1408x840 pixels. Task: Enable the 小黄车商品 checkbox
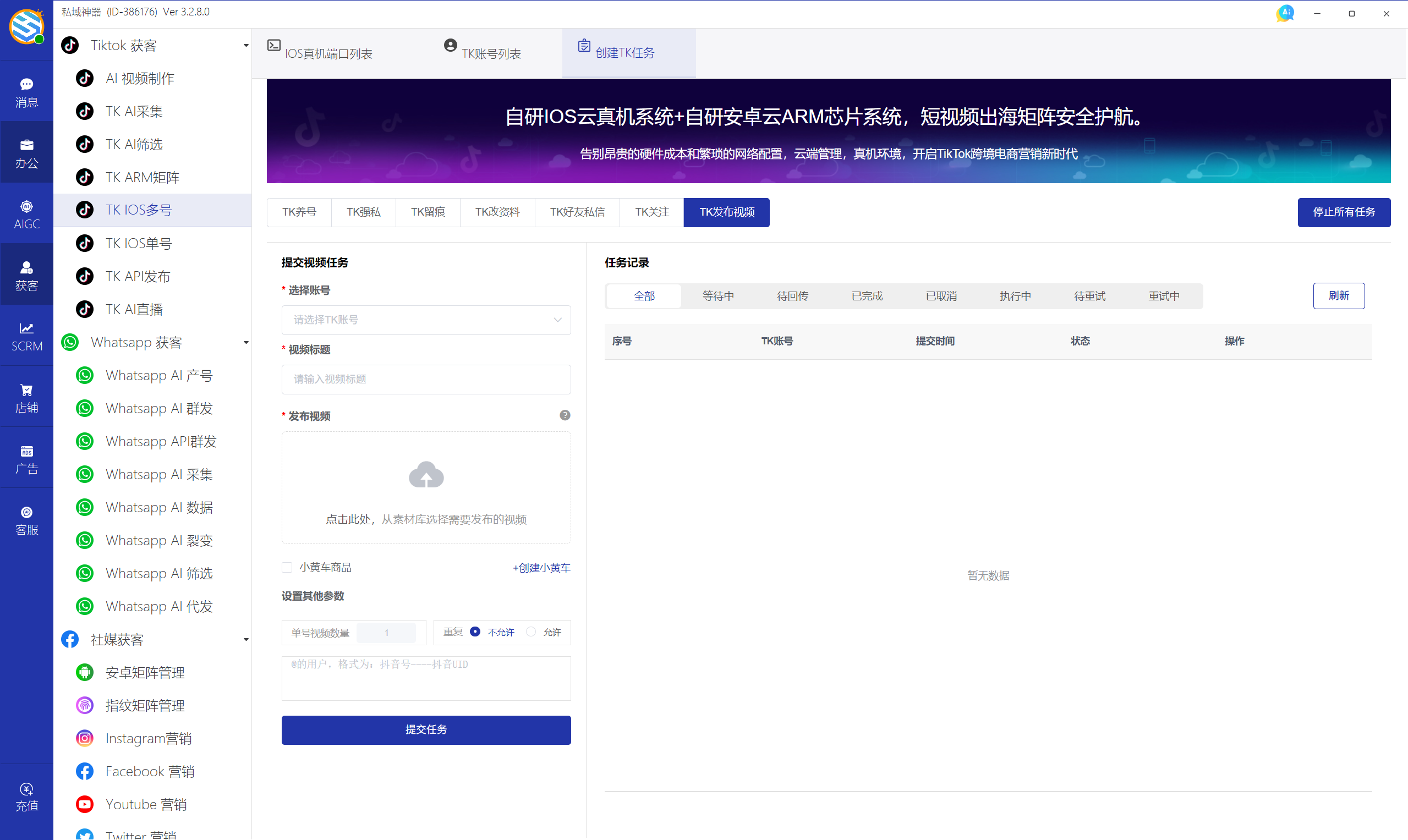point(287,567)
